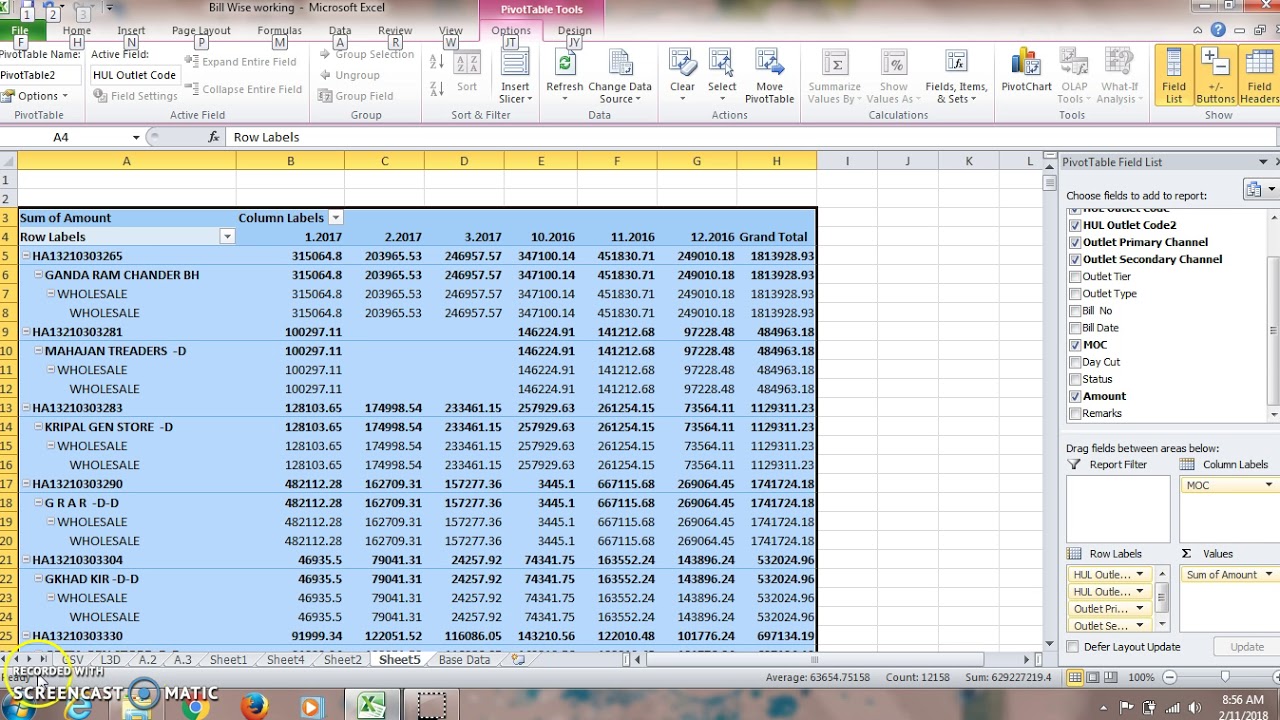The image size is (1280, 720).
Task: Uncheck Outlet Secondary Channel field
Action: click(x=1075, y=259)
